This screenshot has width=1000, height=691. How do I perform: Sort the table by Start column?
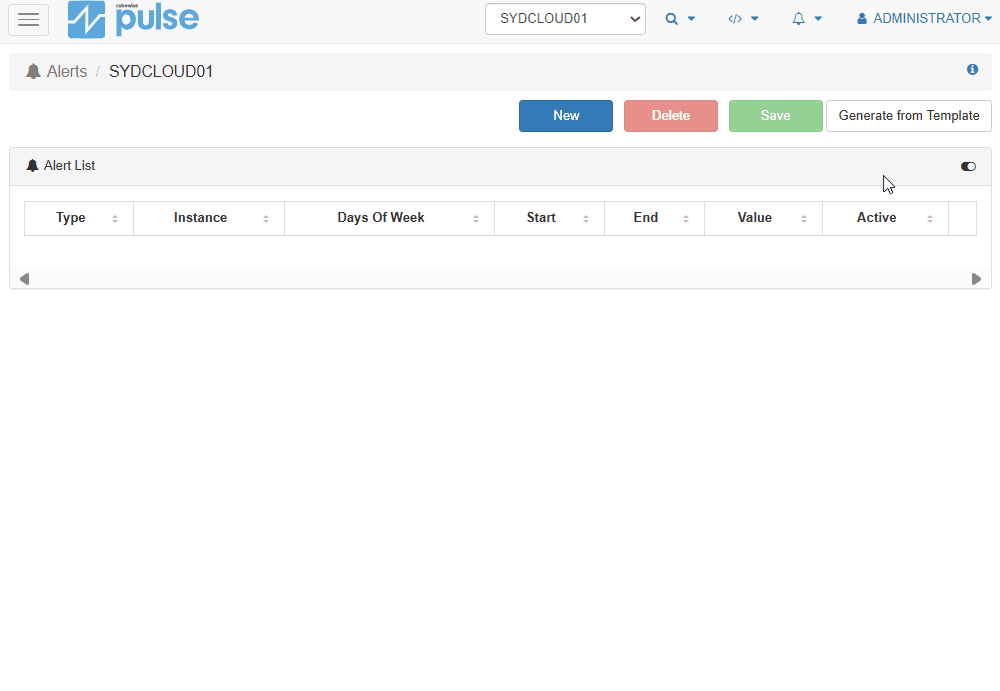[x=550, y=218]
